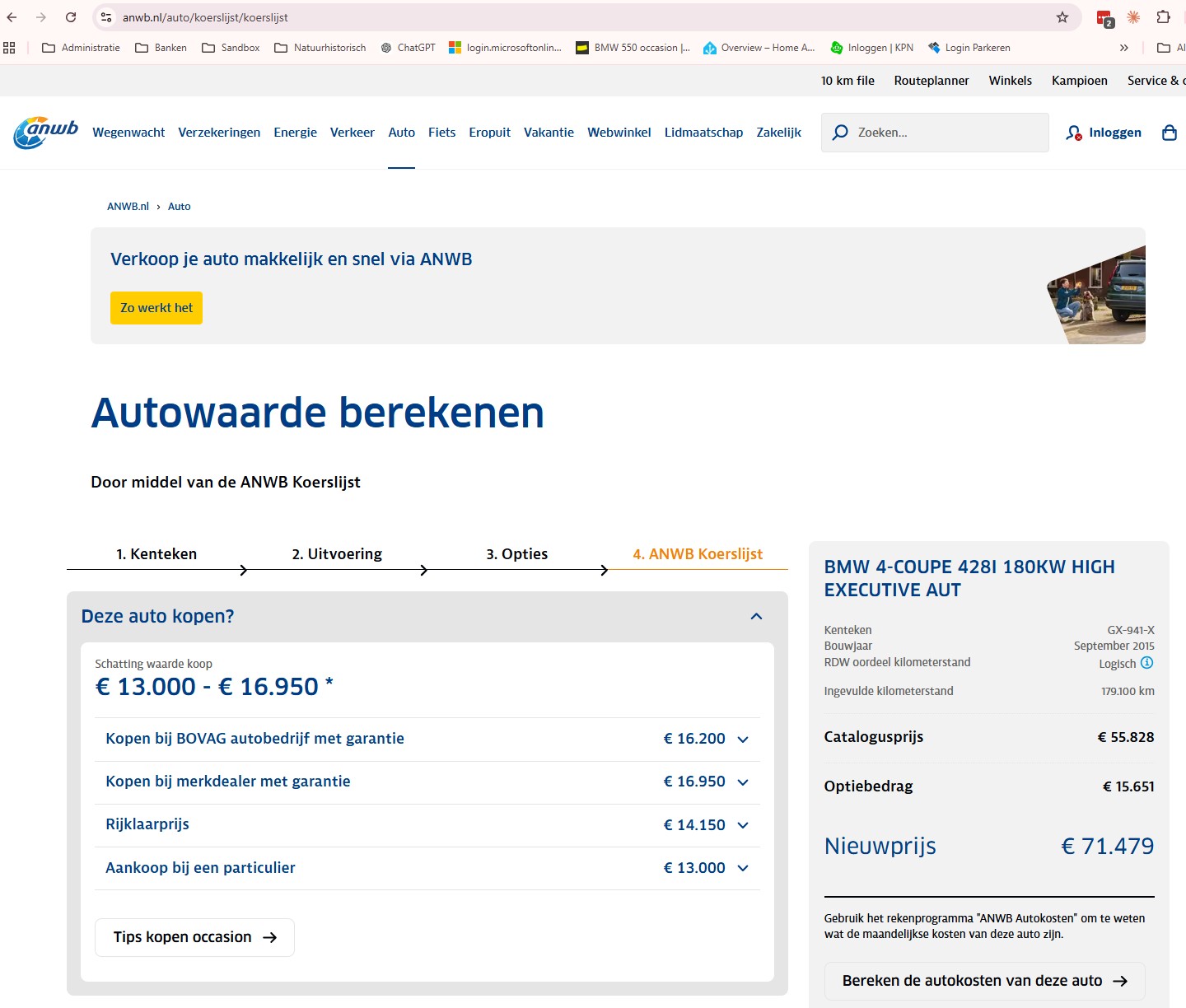
Task: Click the Nieuwprijs value € 71.479
Action: click(x=1108, y=846)
